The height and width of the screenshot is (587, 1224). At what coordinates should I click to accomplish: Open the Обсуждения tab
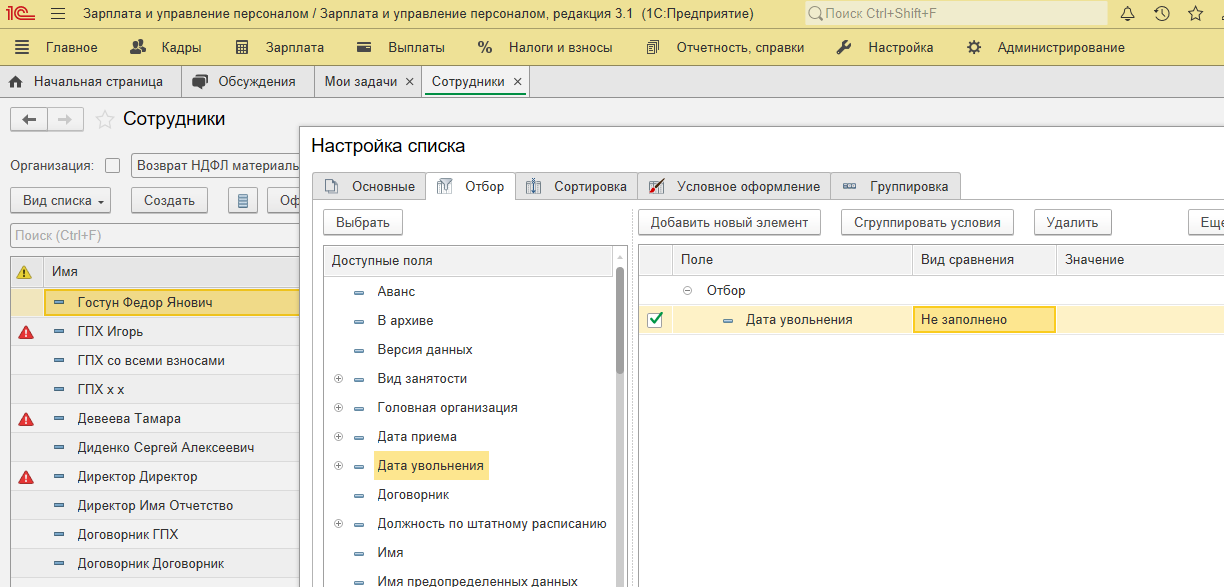[247, 82]
